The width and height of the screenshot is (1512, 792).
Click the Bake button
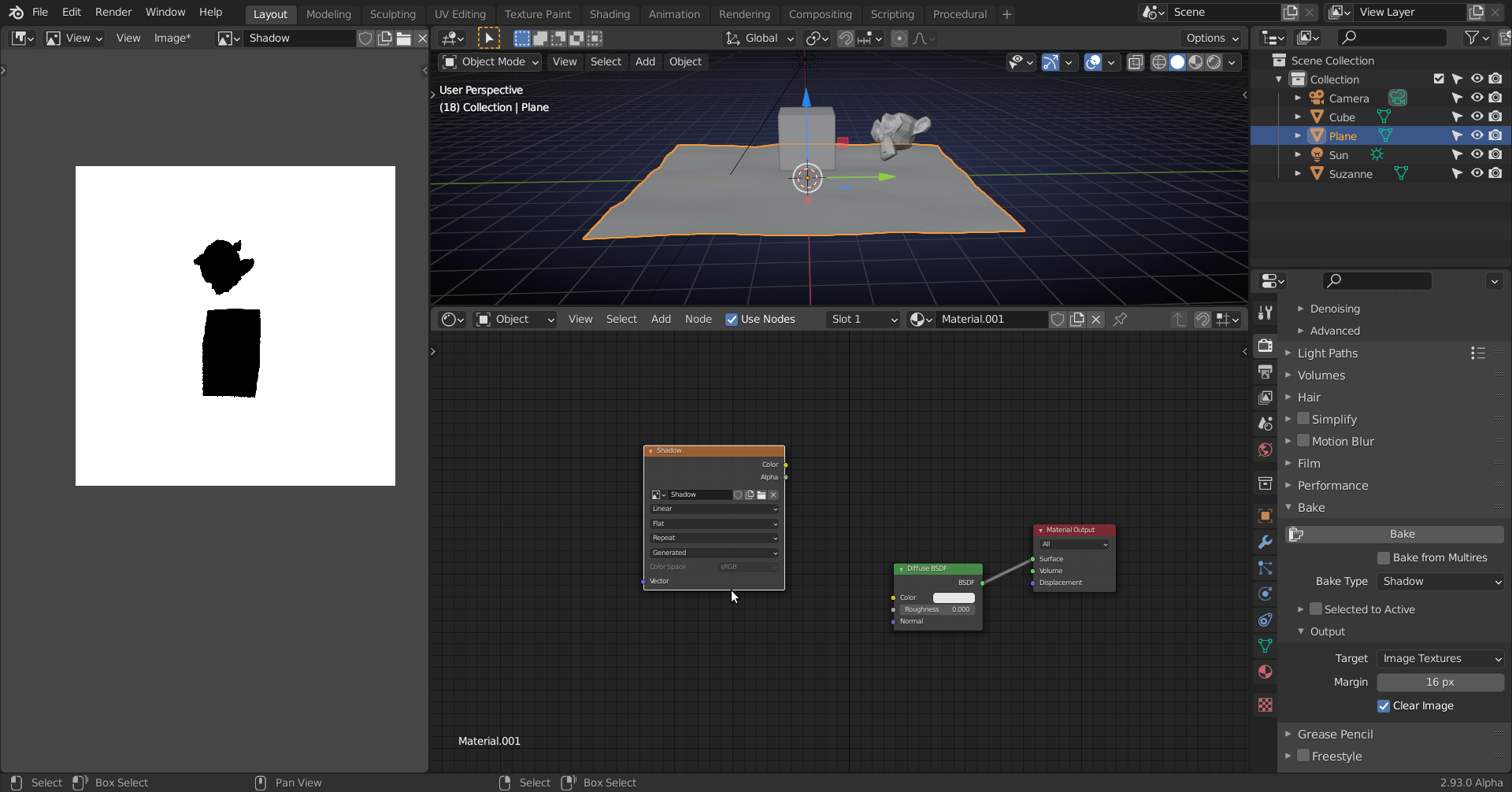pyautogui.click(x=1402, y=535)
